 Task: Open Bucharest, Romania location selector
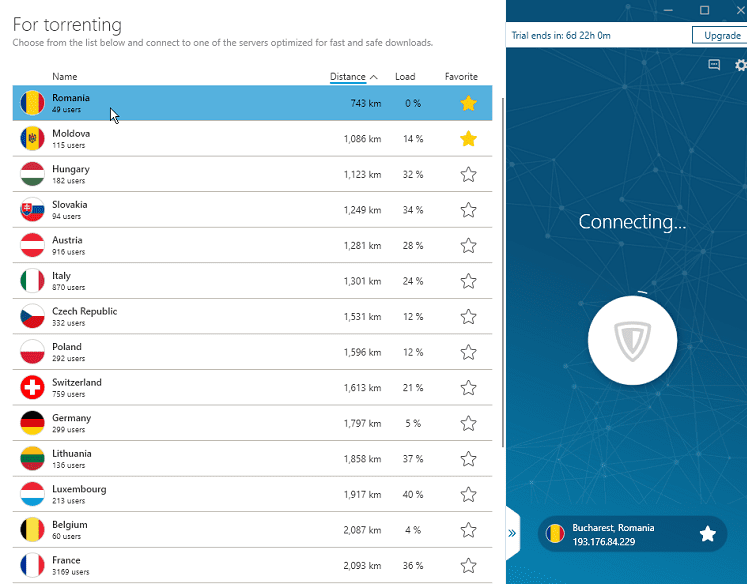coord(632,534)
